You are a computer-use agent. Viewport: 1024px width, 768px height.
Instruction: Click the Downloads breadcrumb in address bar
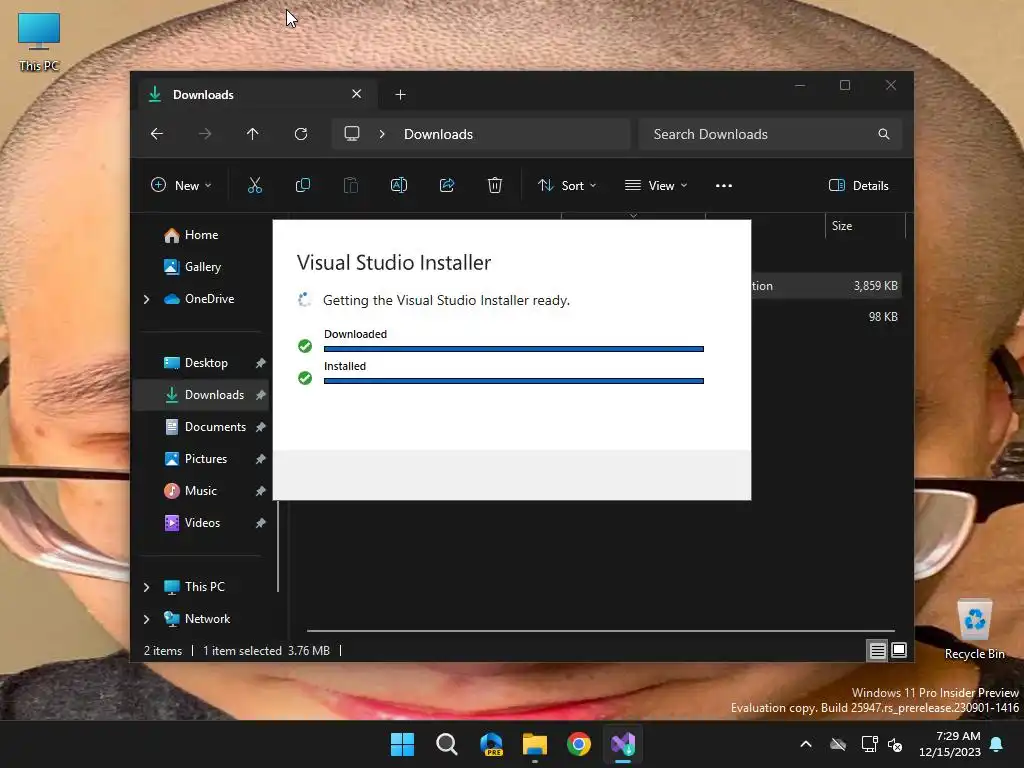(438, 134)
